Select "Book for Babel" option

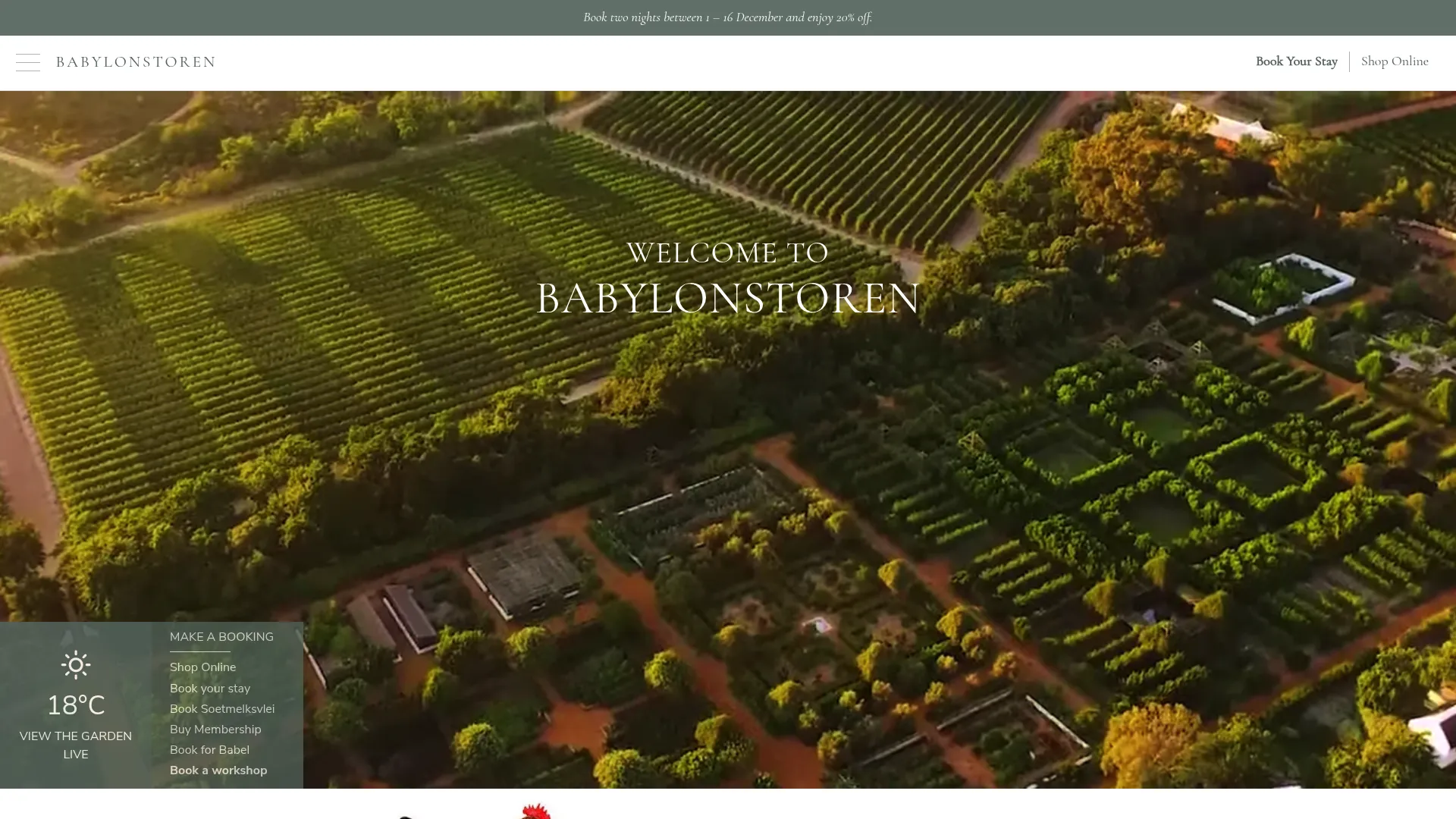(209, 750)
